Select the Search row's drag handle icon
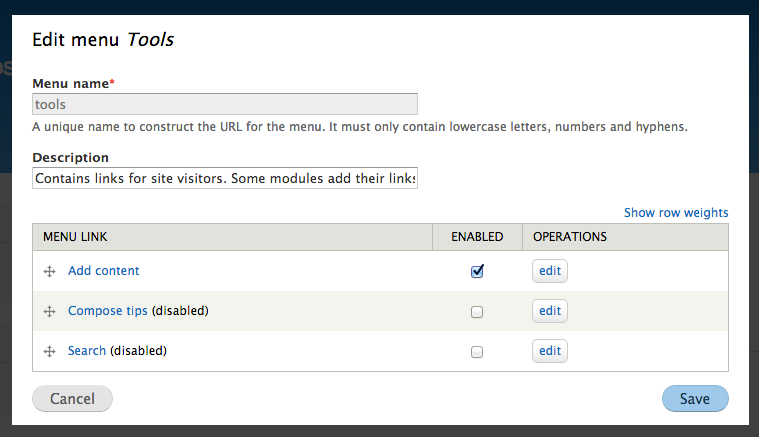Image resolution: width=759 pixels, height=437 pixels. [x=49, y=351]
